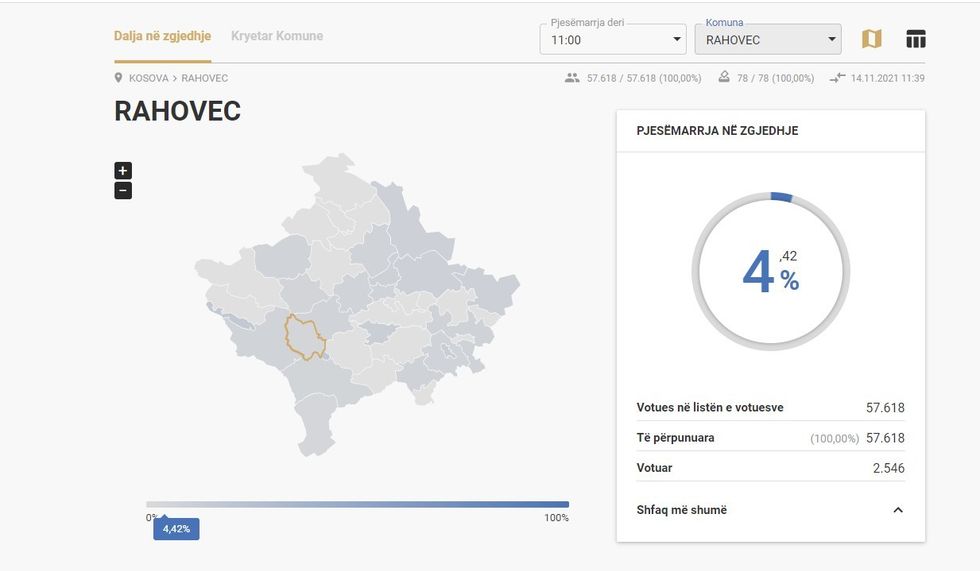The image size is (980, 571).
Task: Click the 4,42% turnout donut chart
Action: (x=770, y=272)
